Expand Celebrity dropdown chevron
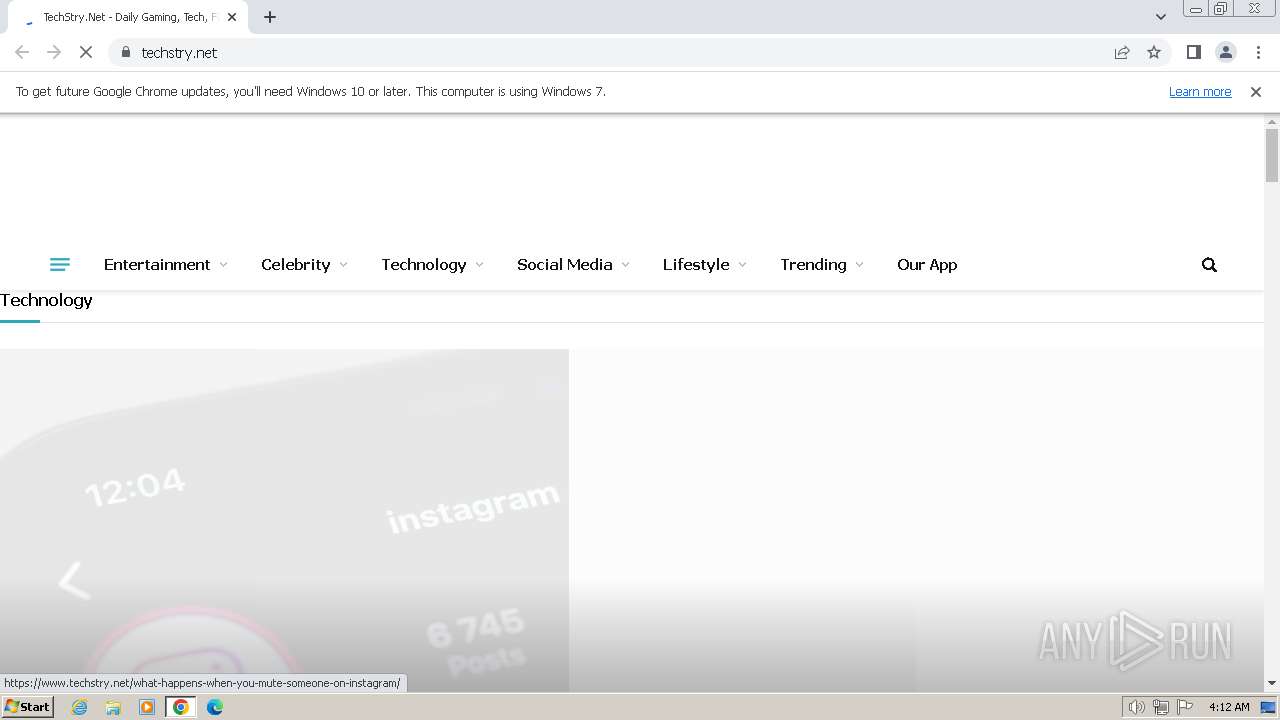Viewport: 1280px width, 720px height. point(343,265)
